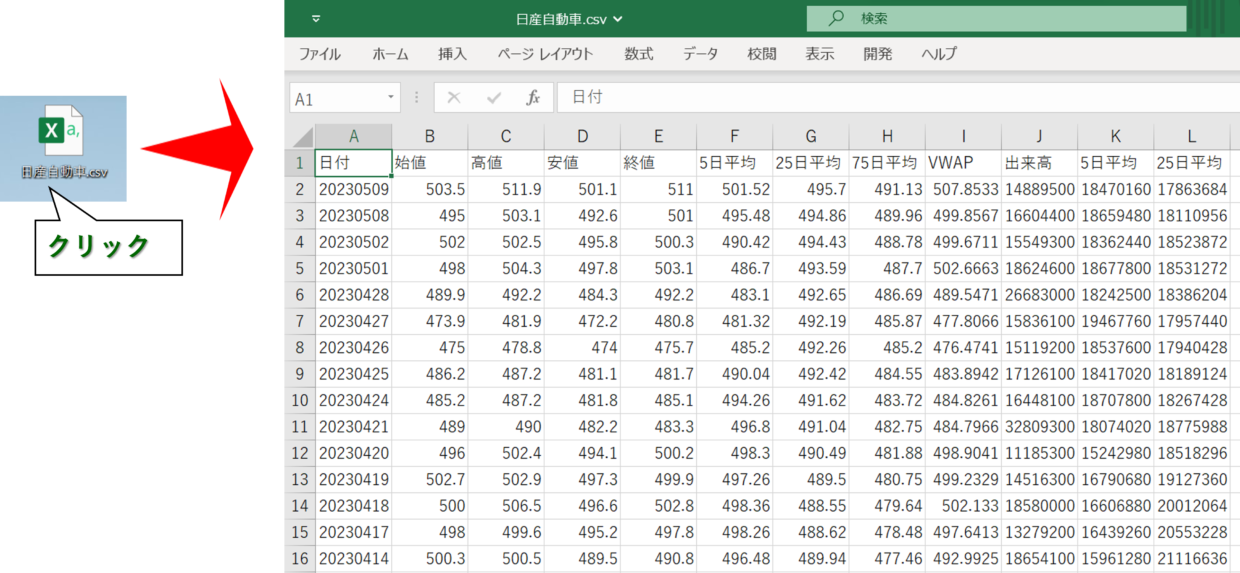The width and height of the screenshot is (1240, 573).
Task: Click the Select All corner triangle
Action: coord(299,137)
